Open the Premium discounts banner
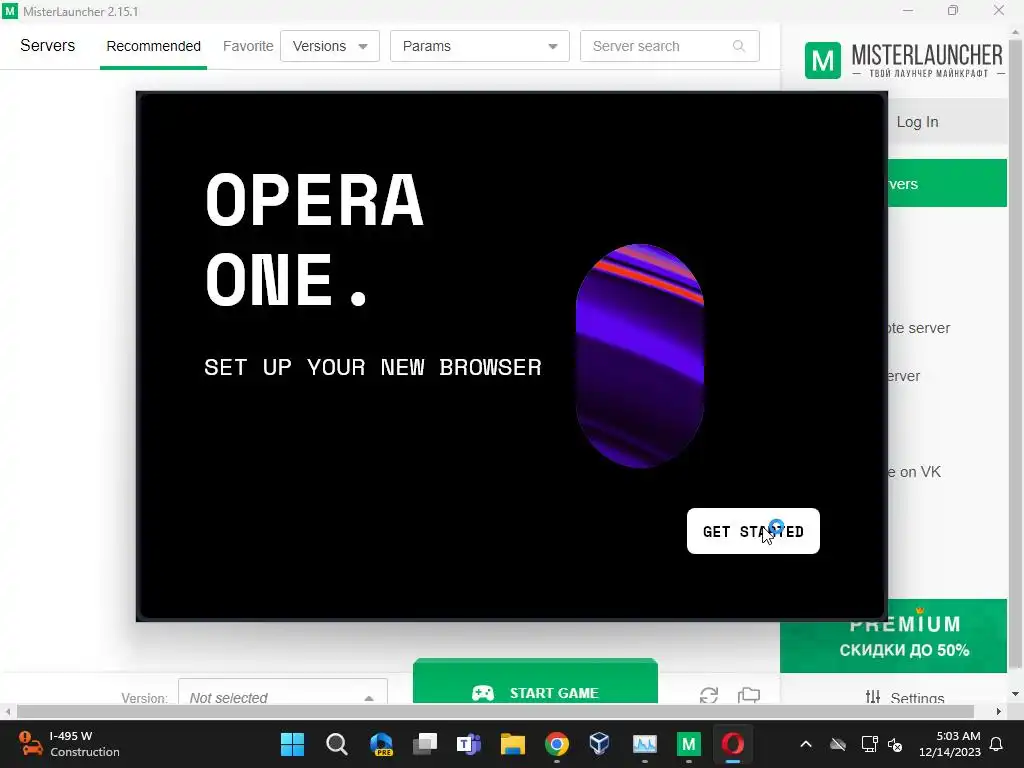The image size is (1024, 768). coord(893,636)
